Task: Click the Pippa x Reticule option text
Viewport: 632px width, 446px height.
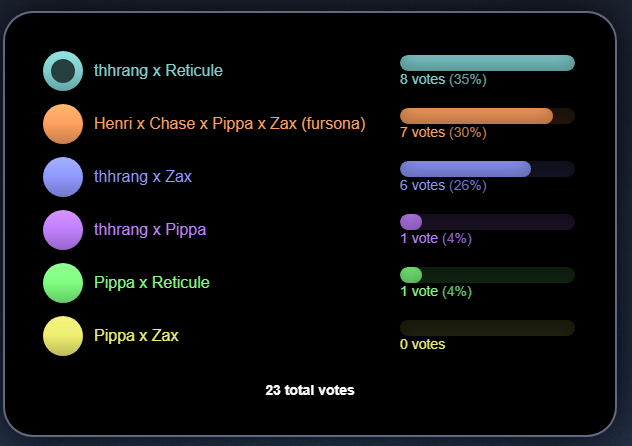Action: (152, 282)
